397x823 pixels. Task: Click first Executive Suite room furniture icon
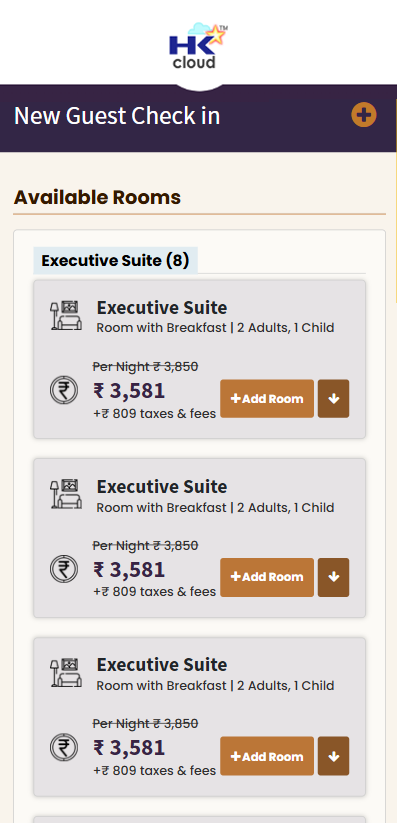tap(66, 315)
